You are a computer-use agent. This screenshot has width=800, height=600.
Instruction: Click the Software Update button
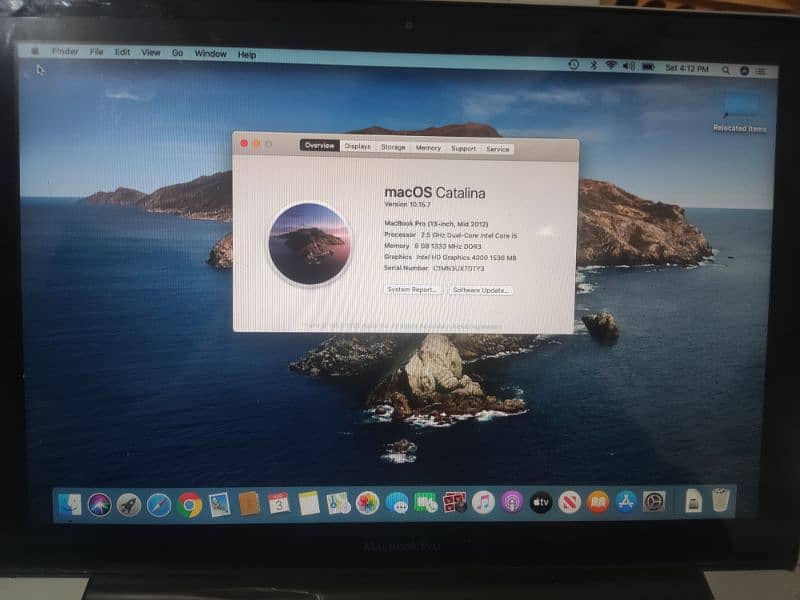pos(480,290)
